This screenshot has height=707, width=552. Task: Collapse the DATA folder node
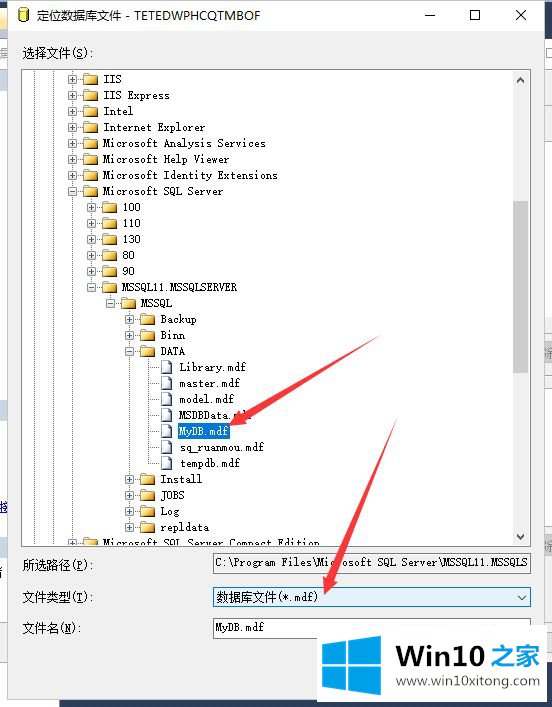[129, 351]
